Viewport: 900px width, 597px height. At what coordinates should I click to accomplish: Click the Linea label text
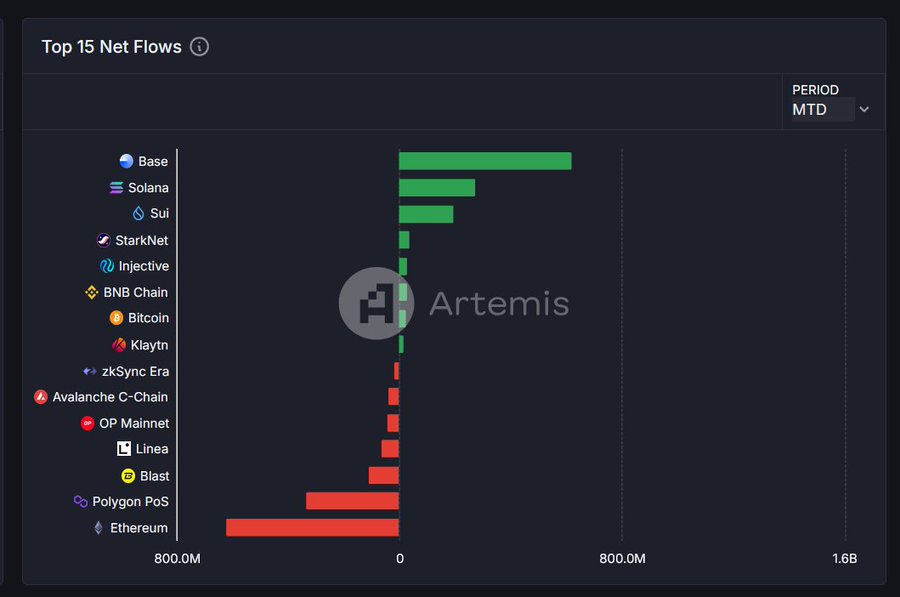pyautogui.click(x=152, y=448)
